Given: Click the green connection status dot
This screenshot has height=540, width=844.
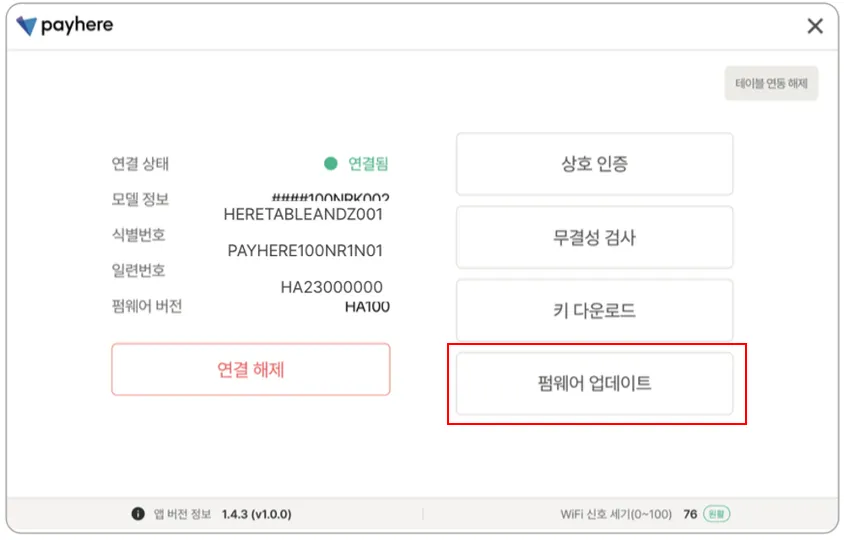Looking at the screenshot, I should [331, 164].
